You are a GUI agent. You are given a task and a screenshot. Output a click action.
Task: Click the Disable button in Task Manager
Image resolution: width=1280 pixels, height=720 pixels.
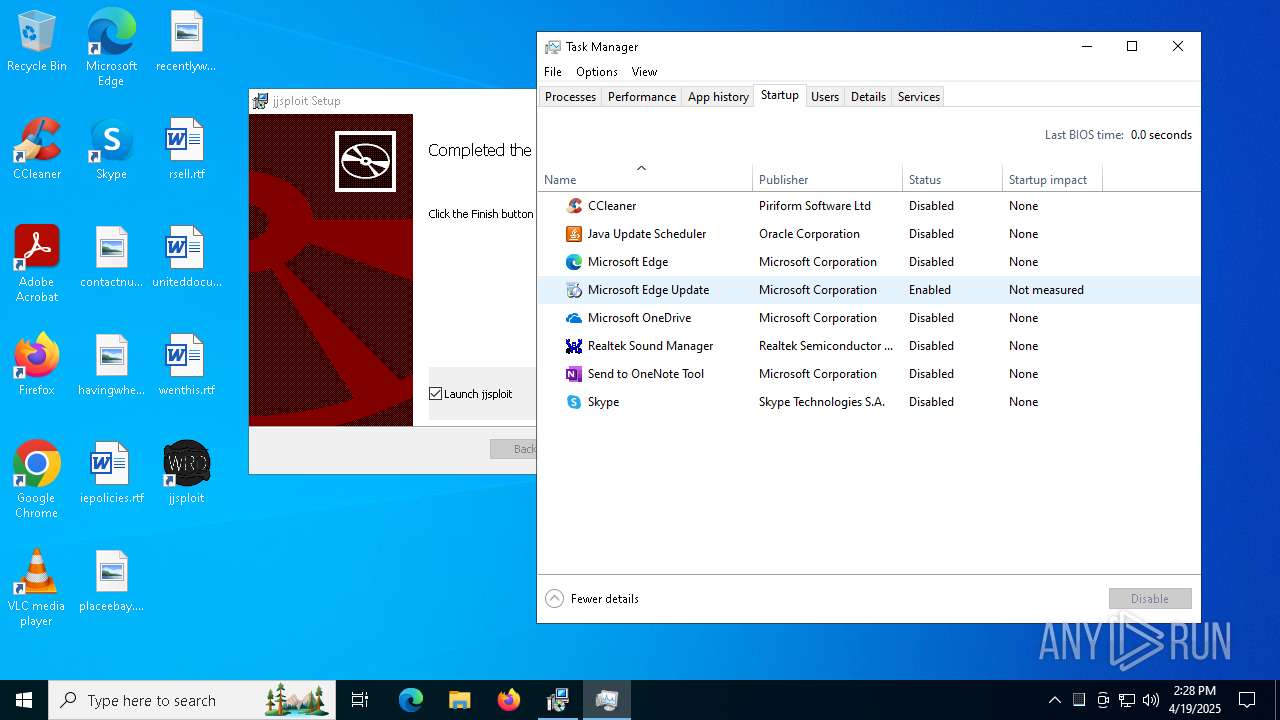click(x=1150, y=599)
